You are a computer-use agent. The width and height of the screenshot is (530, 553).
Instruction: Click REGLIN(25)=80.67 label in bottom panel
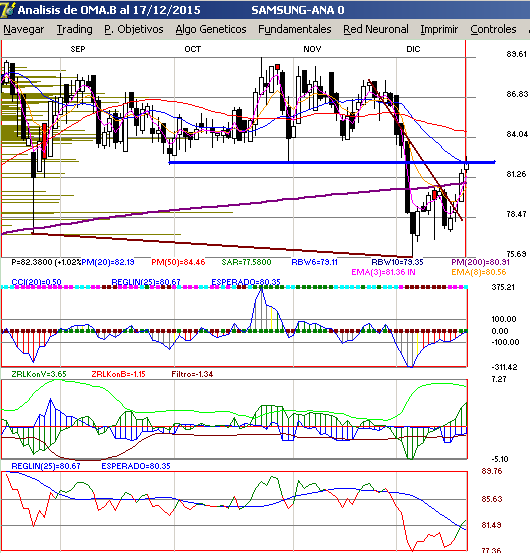46,466
